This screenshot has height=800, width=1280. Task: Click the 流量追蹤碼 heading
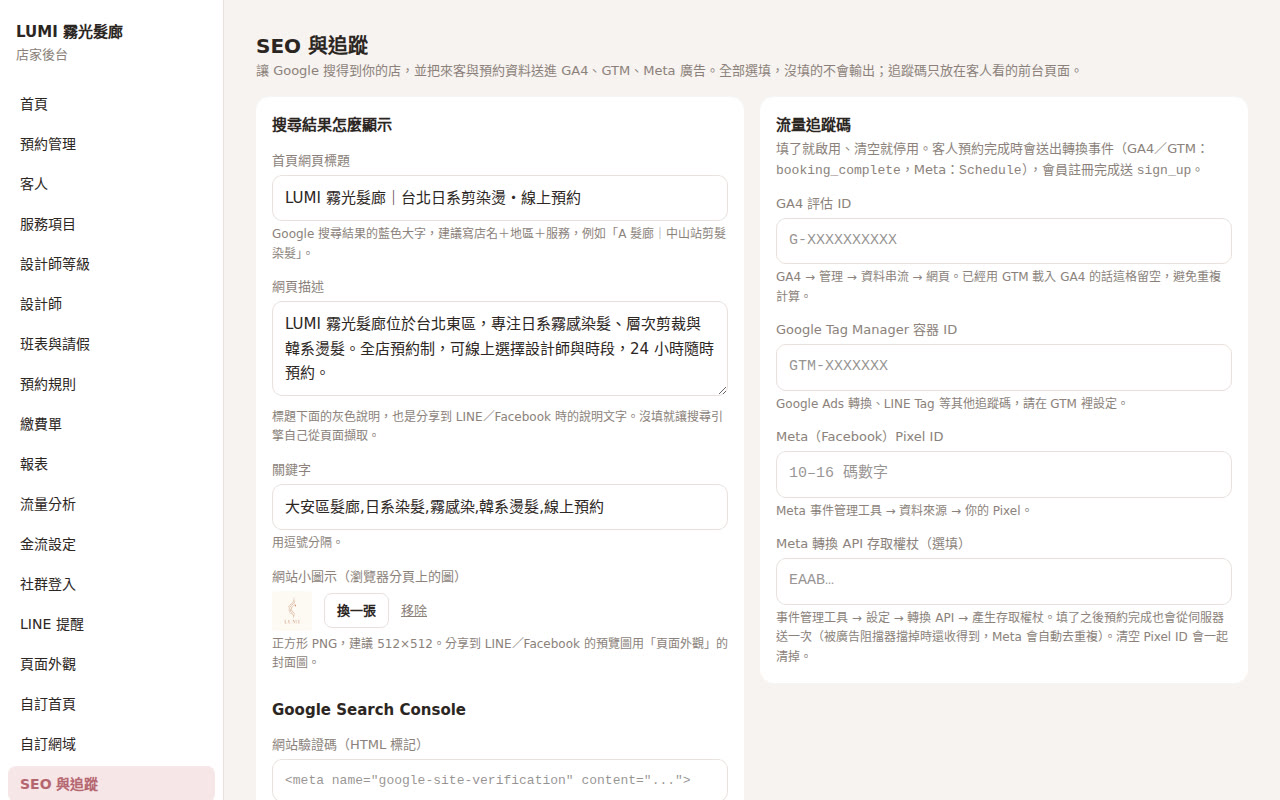coord(813,125)
